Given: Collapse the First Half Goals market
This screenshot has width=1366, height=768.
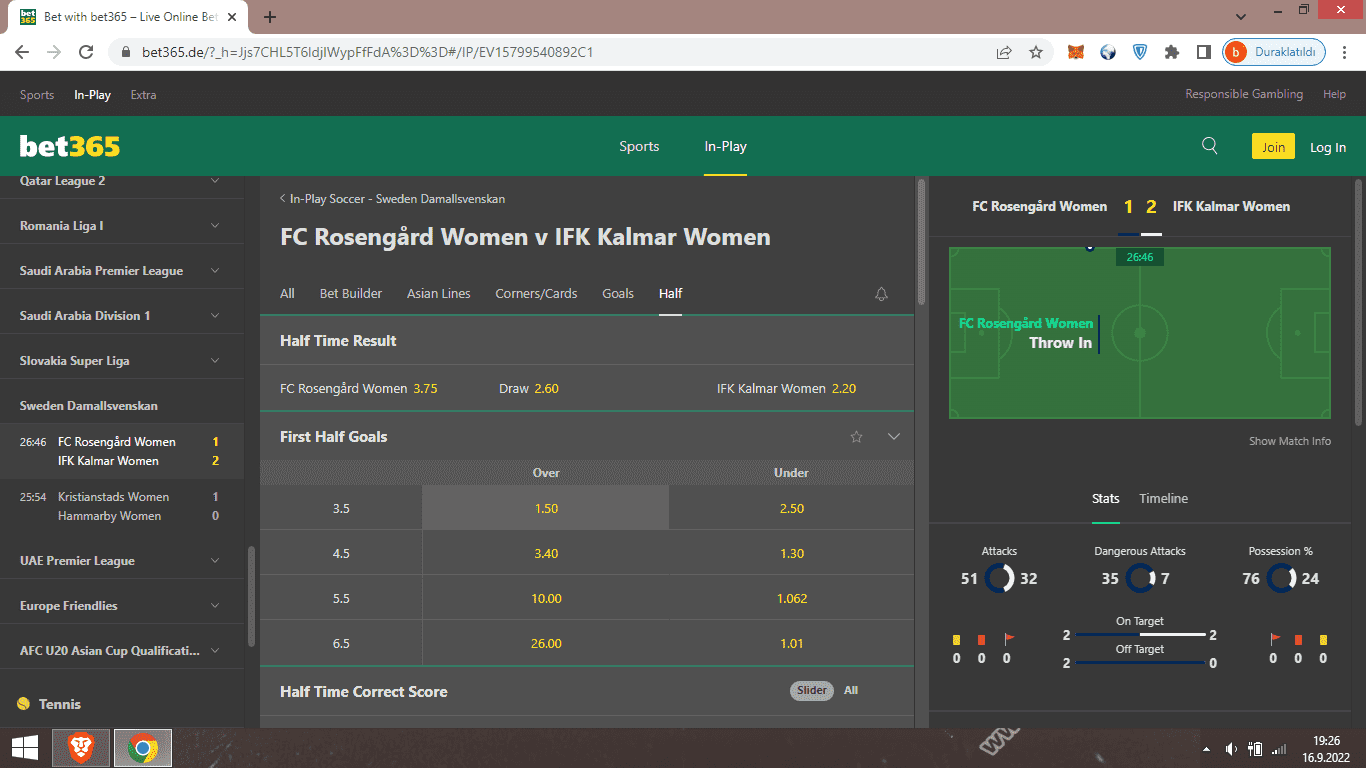Looking at the screenshot, I should 894,437.
